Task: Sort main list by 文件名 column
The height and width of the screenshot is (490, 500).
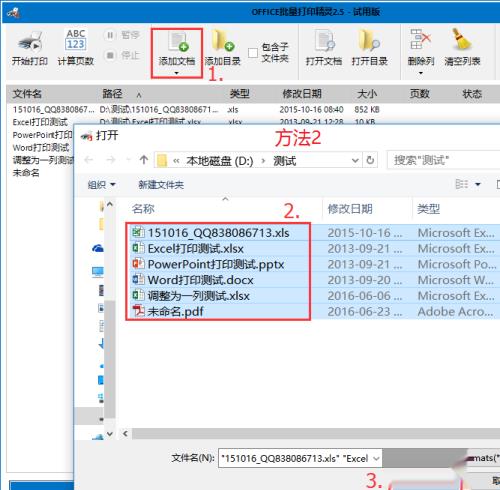Action: point(27,94)
